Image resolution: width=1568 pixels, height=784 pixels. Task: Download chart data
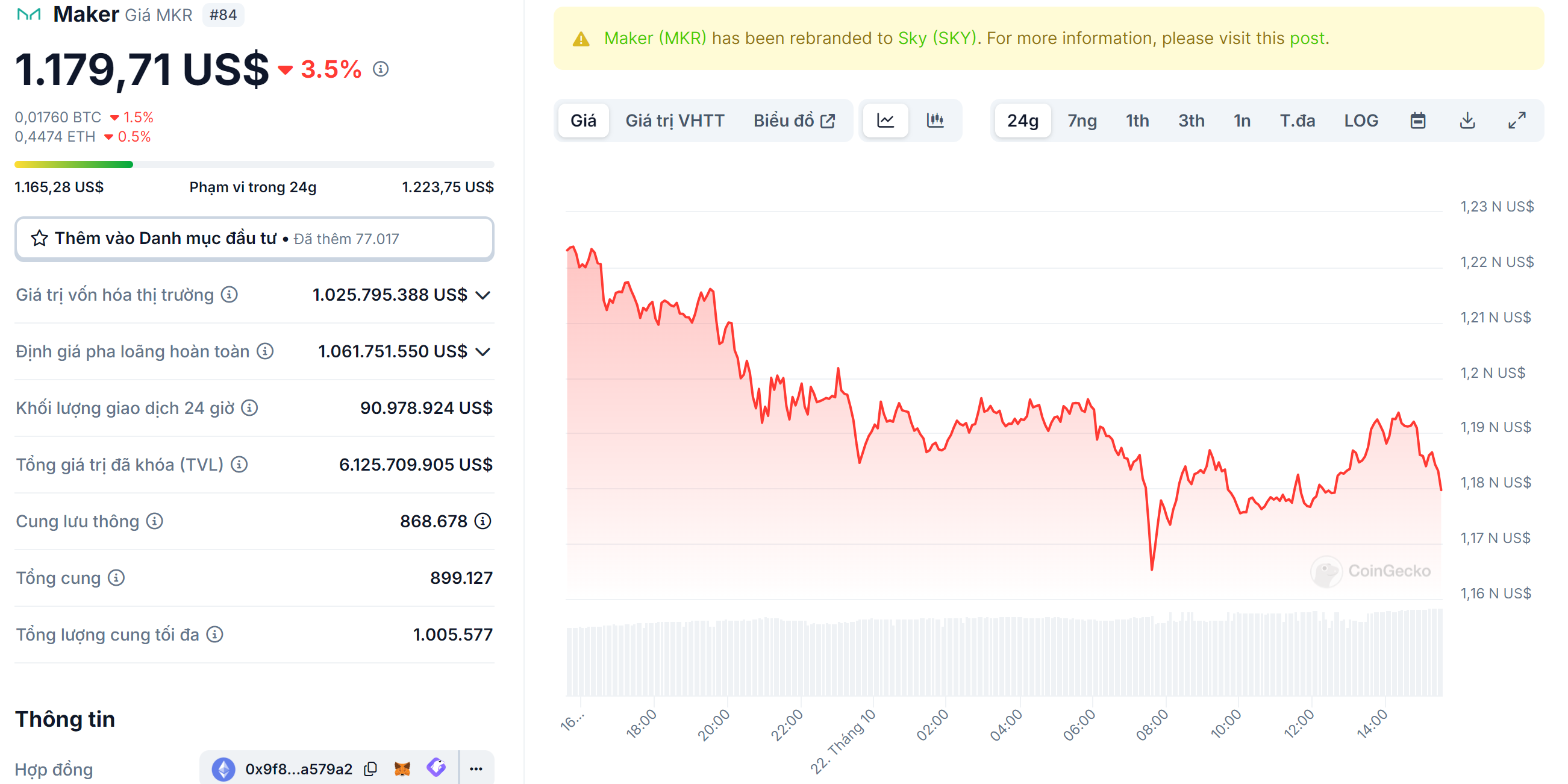click(x=1467, y=120)
